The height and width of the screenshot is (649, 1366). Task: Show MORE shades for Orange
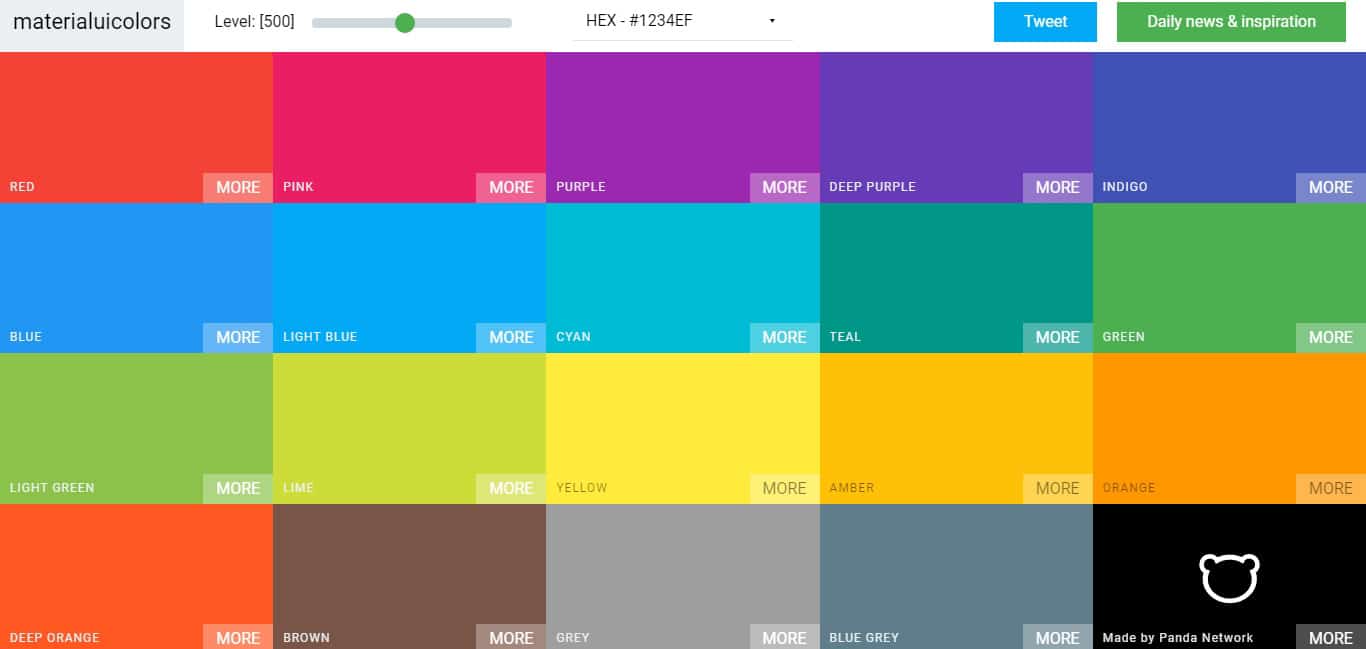click(x=1331, y=489)
